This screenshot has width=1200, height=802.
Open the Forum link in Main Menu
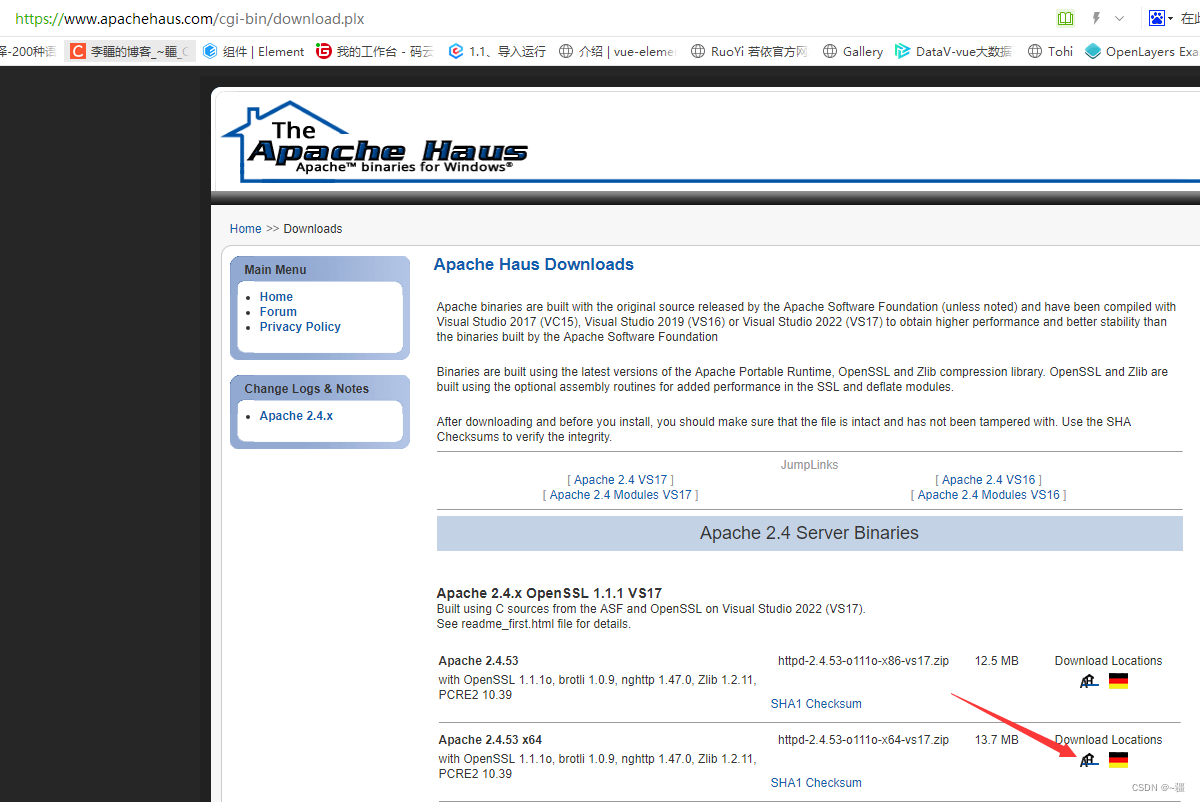coord(277,311)
